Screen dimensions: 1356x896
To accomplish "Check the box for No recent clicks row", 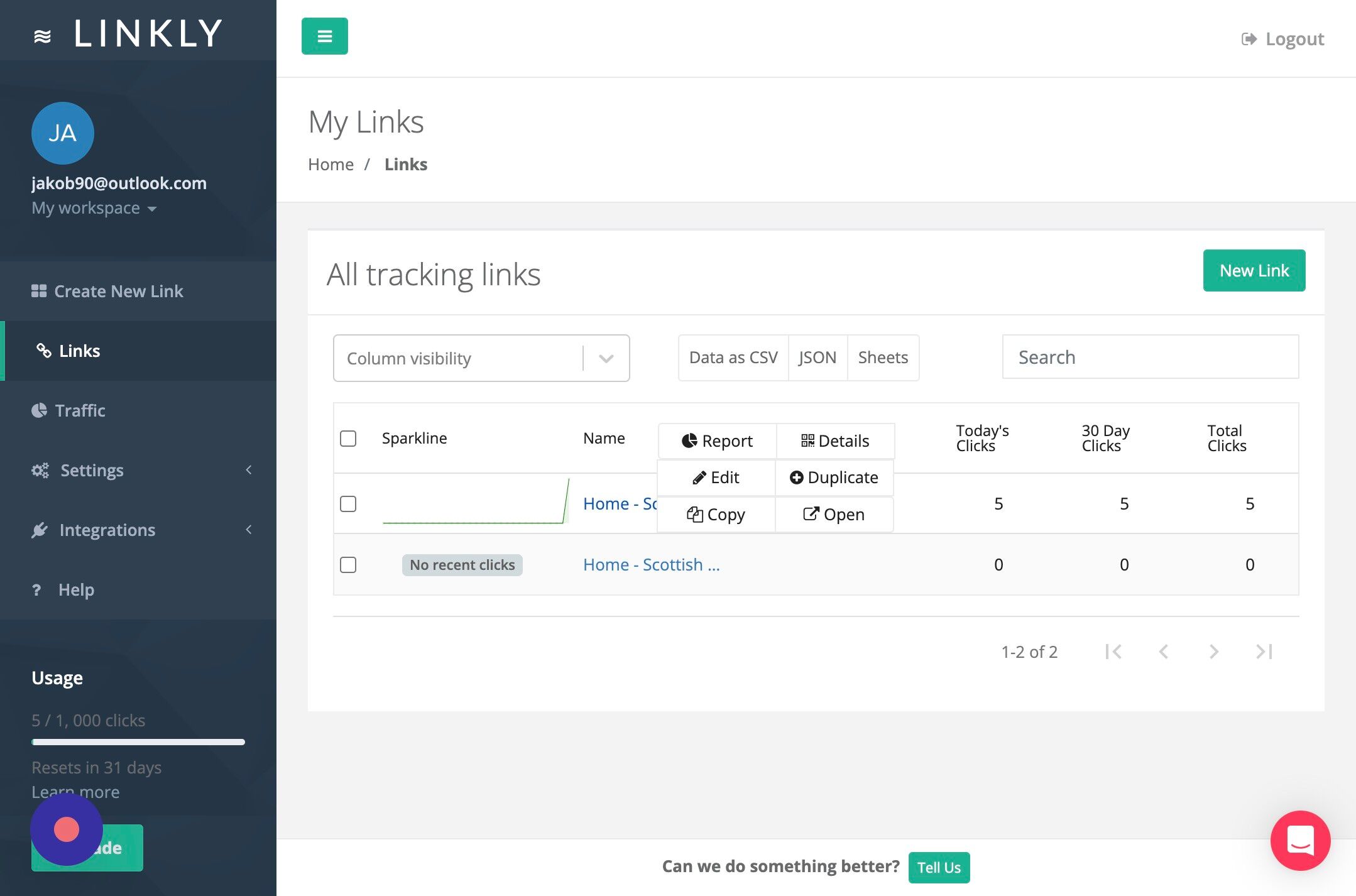I will [348, 565].
